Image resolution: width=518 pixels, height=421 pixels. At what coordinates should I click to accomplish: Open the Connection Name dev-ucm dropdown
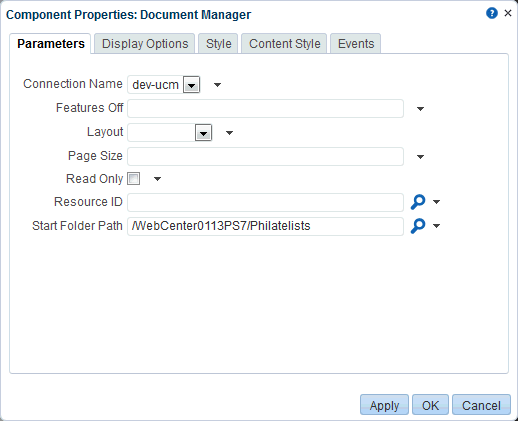pos(191,85)
